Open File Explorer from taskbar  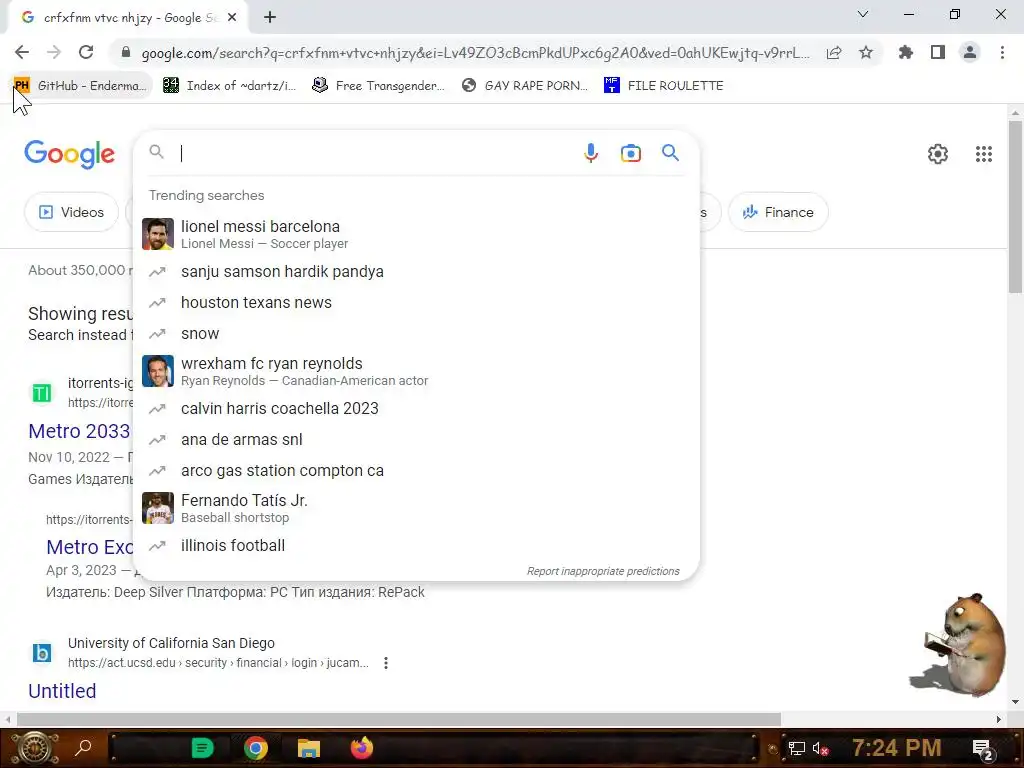pos(309,748)
